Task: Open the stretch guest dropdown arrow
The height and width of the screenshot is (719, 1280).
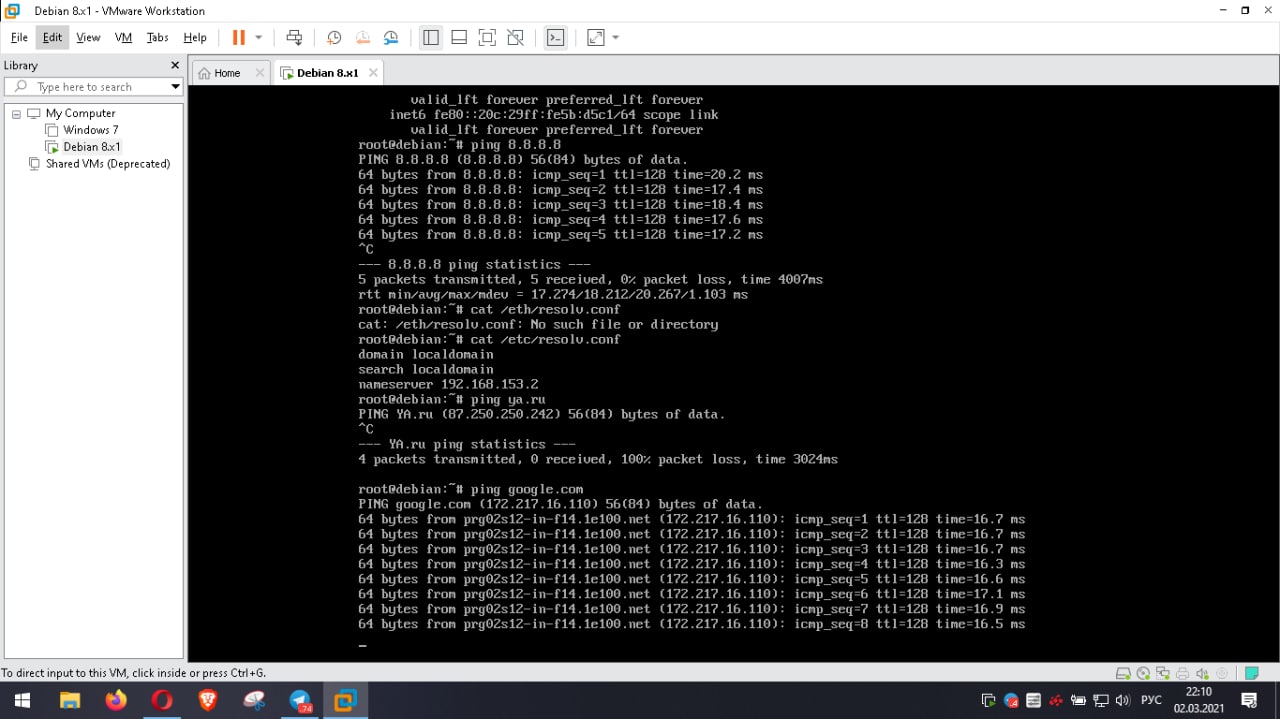Action: (615, 37)
